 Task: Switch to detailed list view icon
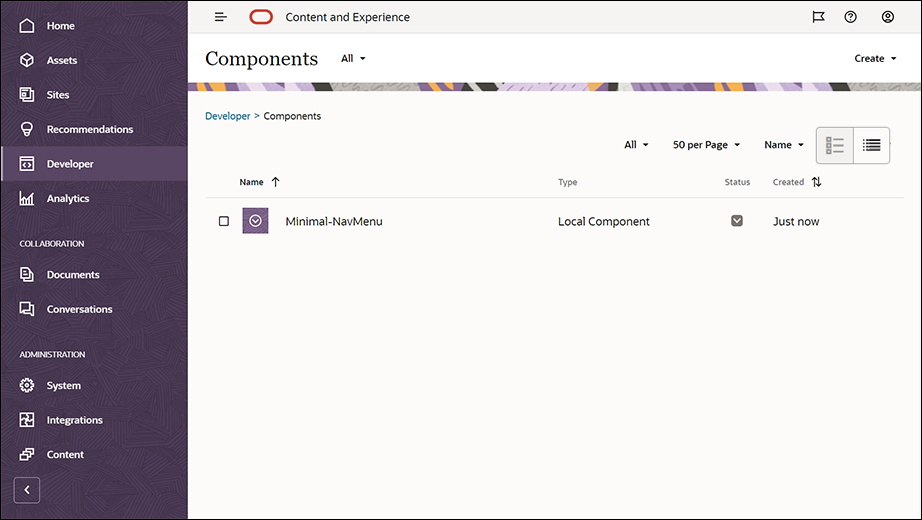[x=835, y=145]
